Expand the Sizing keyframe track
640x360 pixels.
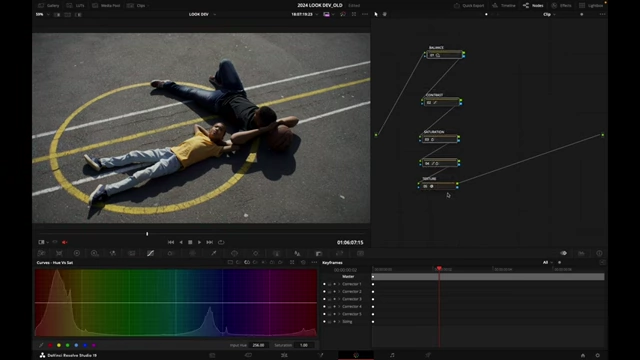[339, 322]
